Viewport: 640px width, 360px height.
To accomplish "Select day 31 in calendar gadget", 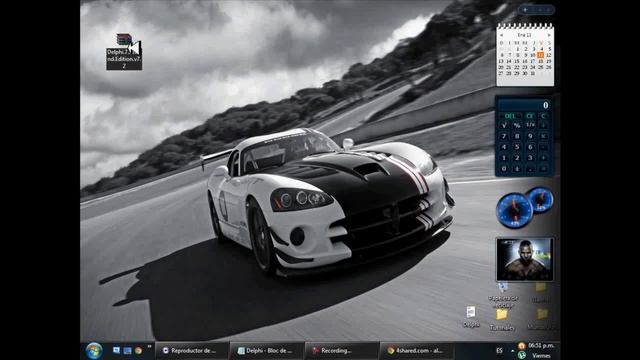I will (533, 73).
